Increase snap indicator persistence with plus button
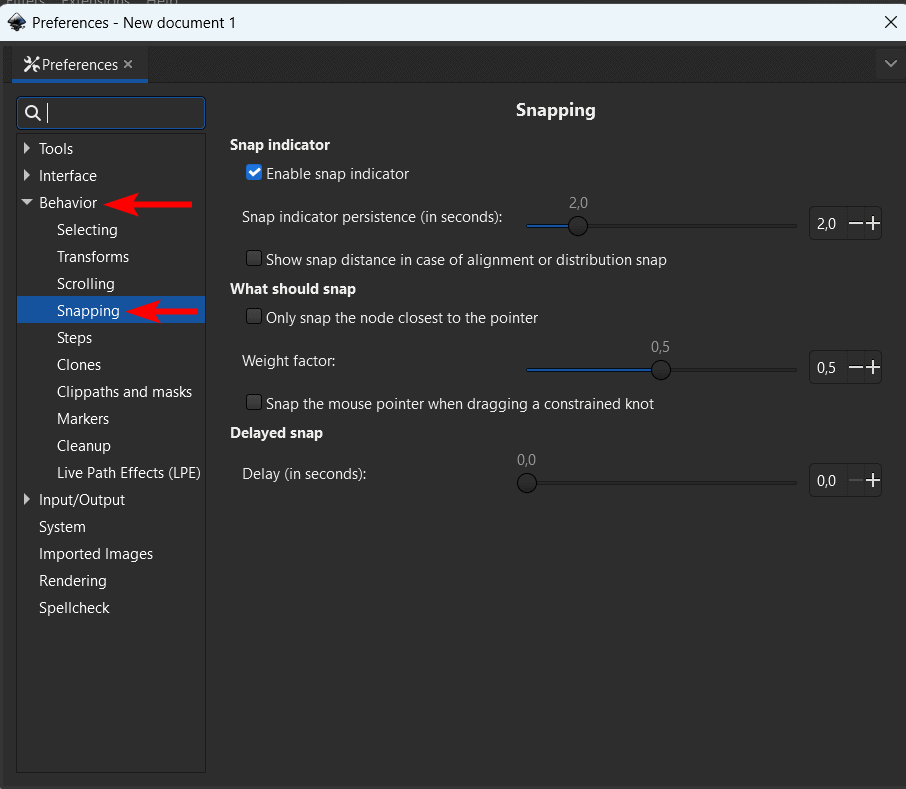The height and width of the screenshot is (789, 906). pos(873,224)
